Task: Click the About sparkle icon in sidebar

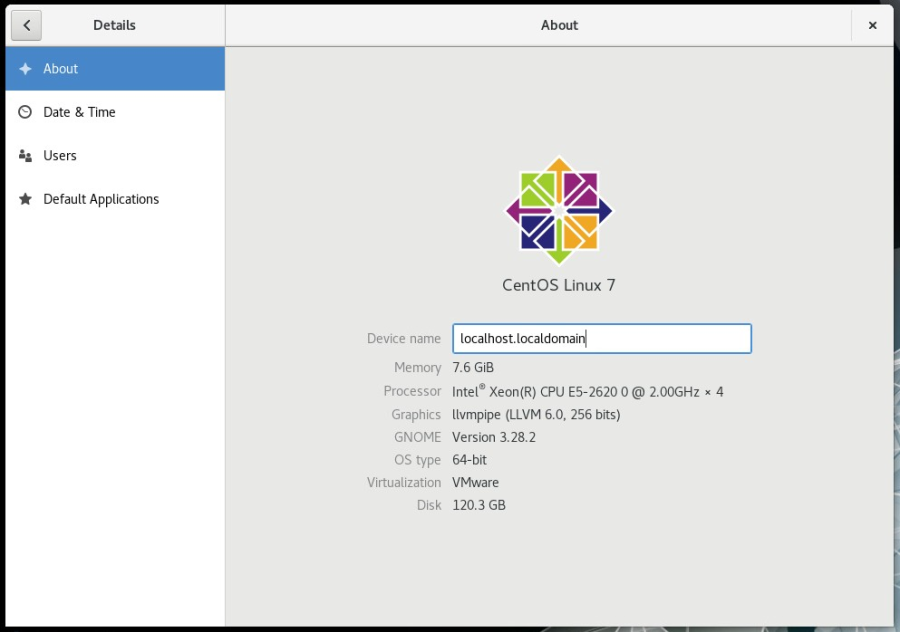Action: [x=25, y=69]
